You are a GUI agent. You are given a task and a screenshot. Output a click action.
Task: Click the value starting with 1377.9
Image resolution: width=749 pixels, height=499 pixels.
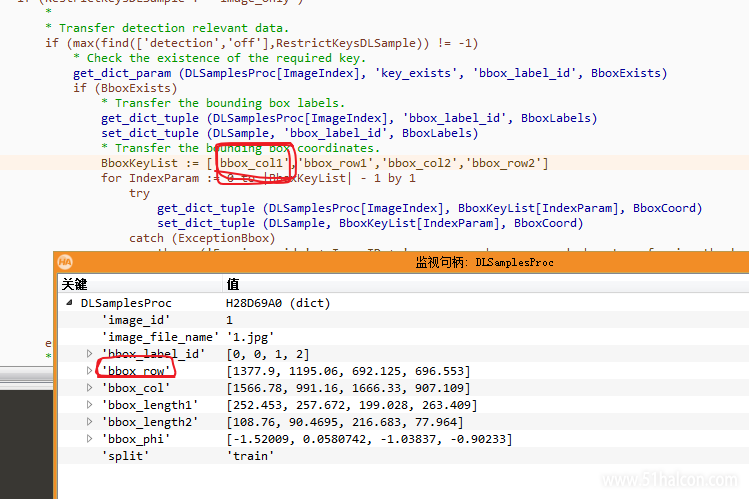click(349, 371)
